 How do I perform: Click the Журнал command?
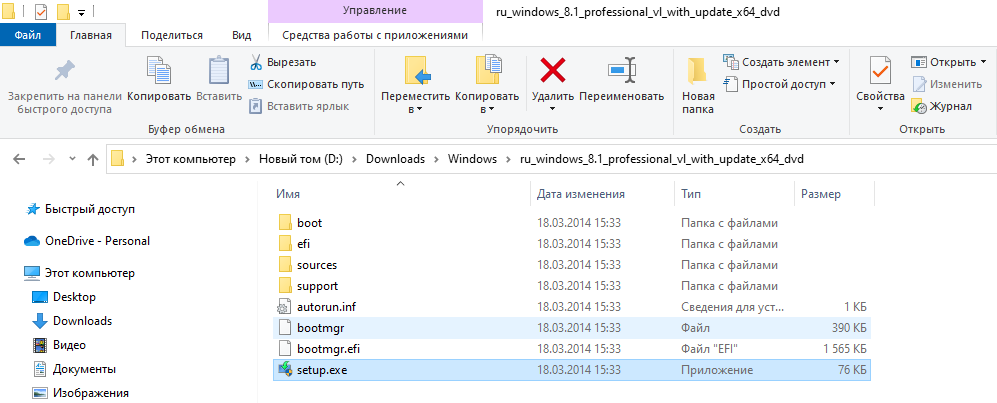[x=942, y=106]
